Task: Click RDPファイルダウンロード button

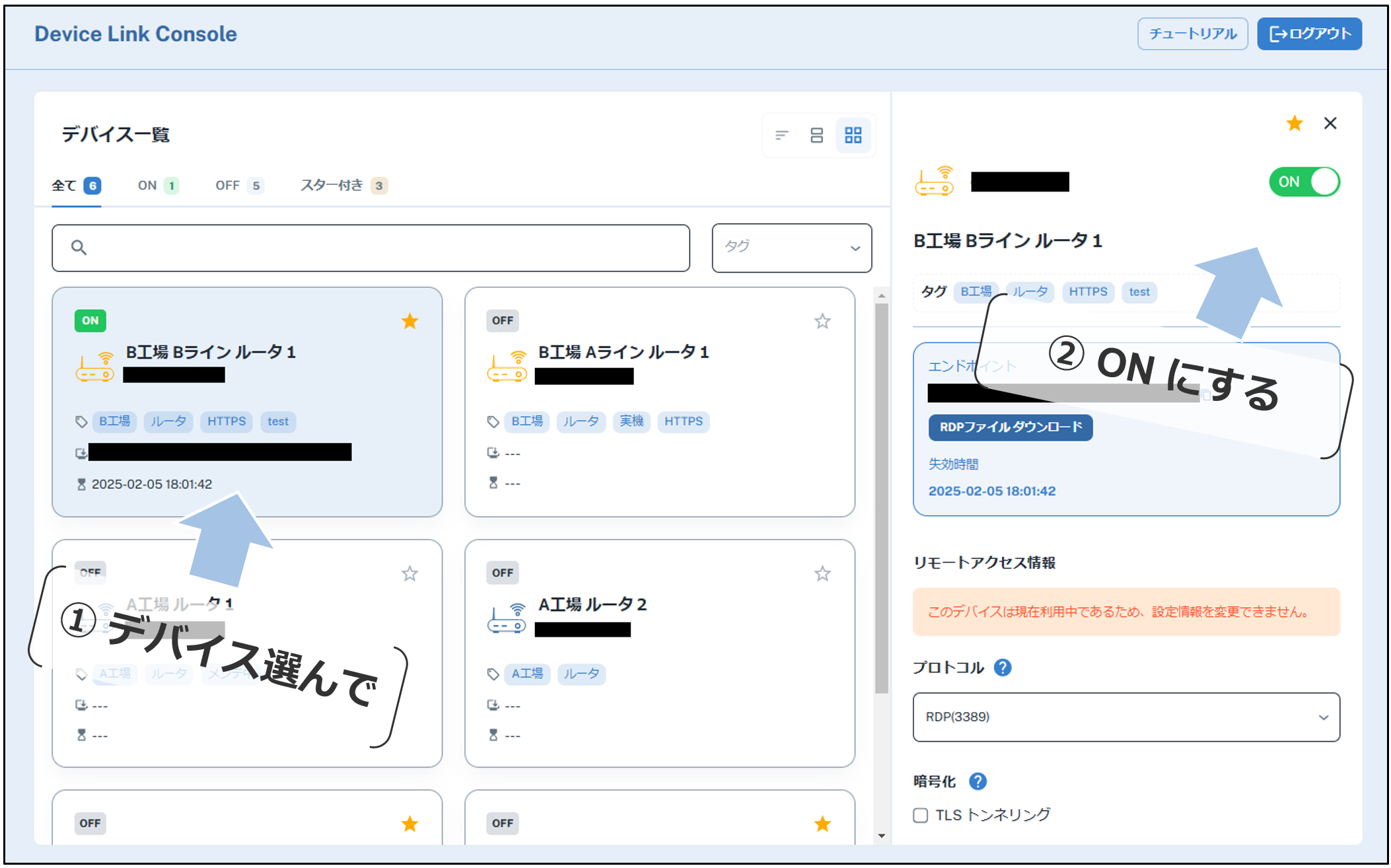Action: [1010, 427]
